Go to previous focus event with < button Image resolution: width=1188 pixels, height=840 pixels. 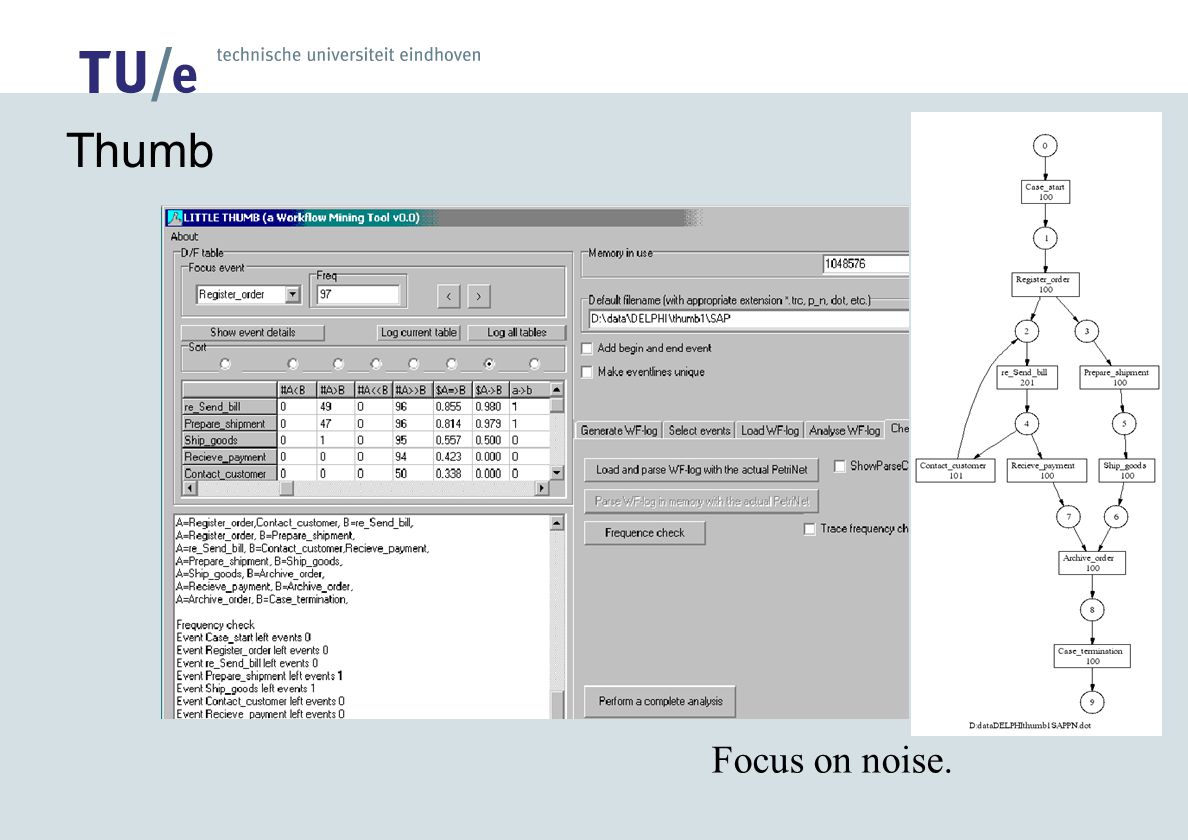point(449,296)
